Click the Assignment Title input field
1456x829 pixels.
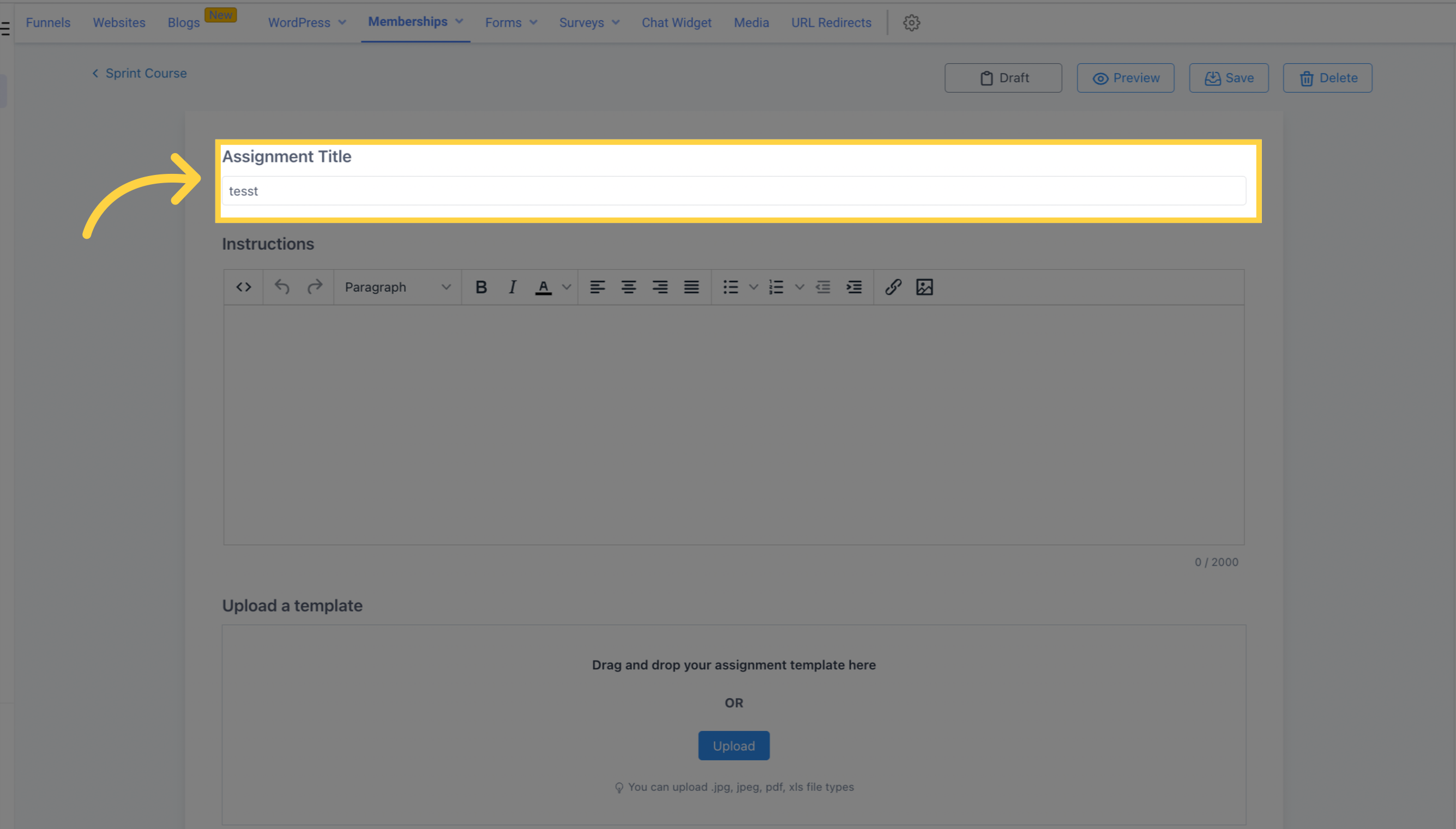(733, 191)
